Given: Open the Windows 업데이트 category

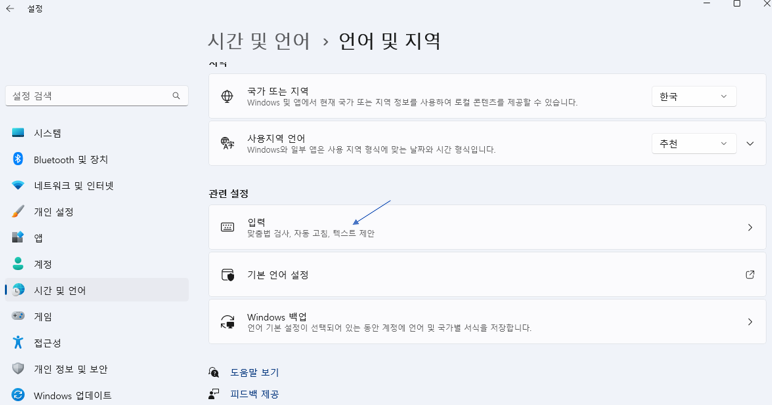Looking at the screenshot, I should (72, 395).
